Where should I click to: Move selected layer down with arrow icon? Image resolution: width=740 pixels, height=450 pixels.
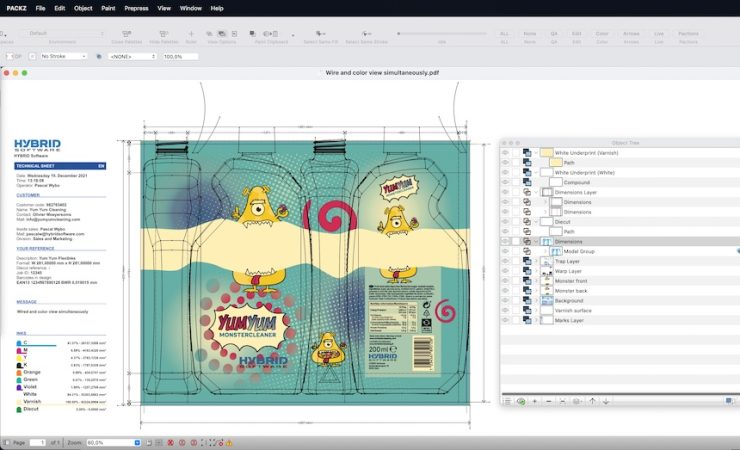[x=606, y=401]
